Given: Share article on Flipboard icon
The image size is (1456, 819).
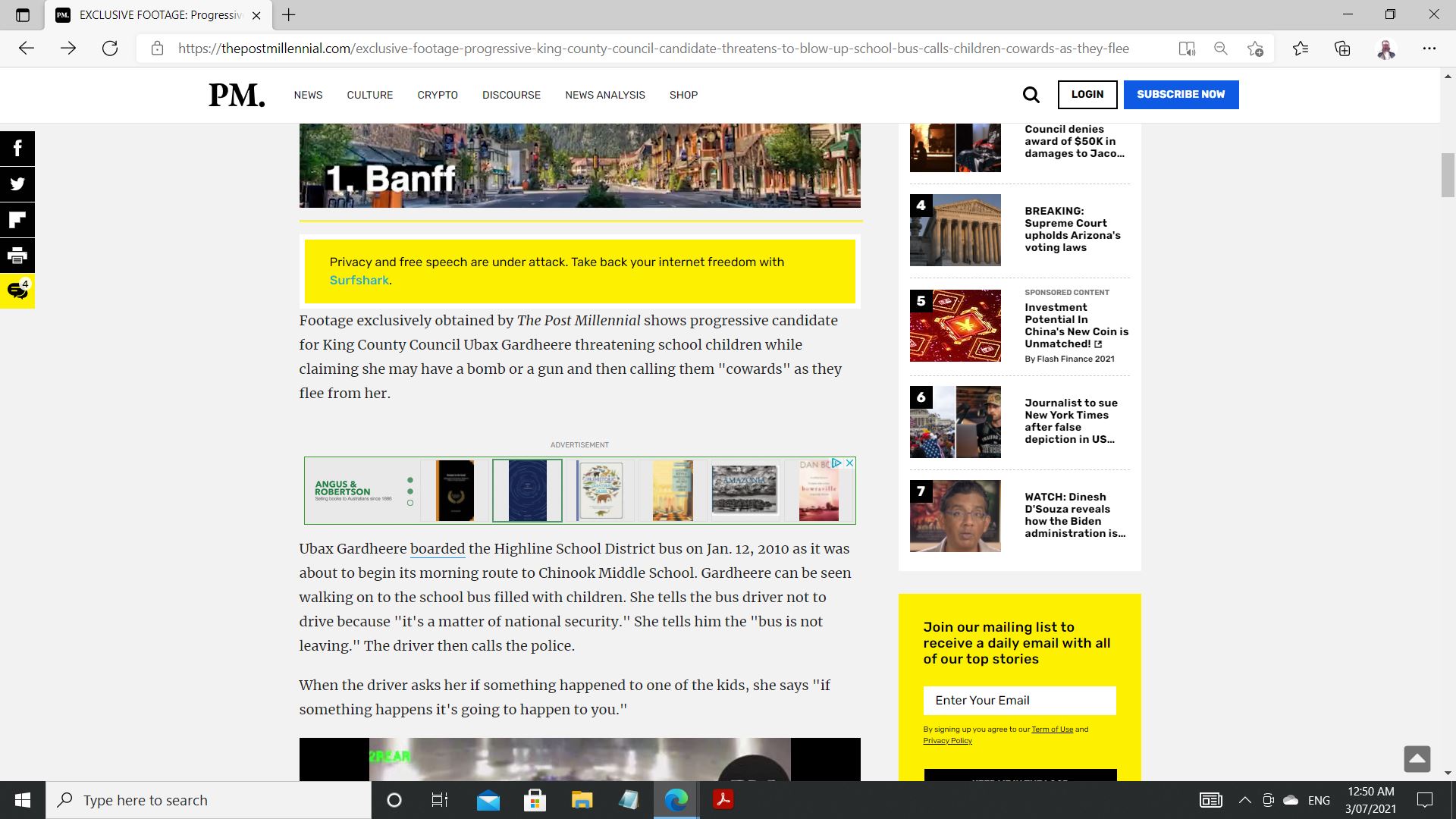Looking at the screenshot, I should pos(17,220).
